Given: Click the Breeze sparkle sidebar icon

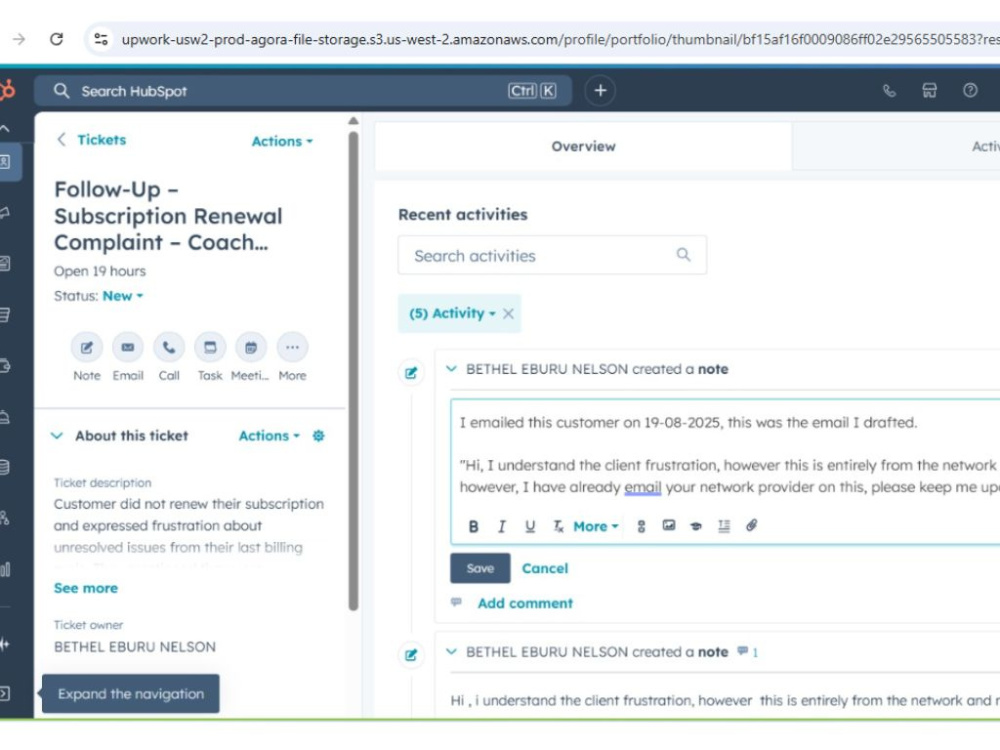Looking at the screenshot, I should click(5, 644).
